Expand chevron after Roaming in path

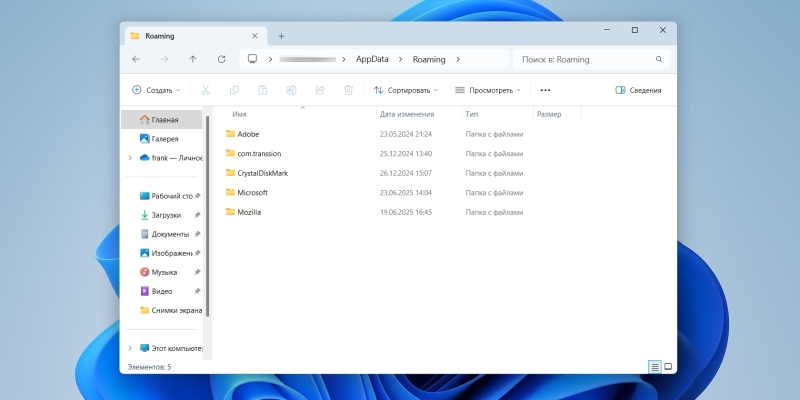[458, 60]
